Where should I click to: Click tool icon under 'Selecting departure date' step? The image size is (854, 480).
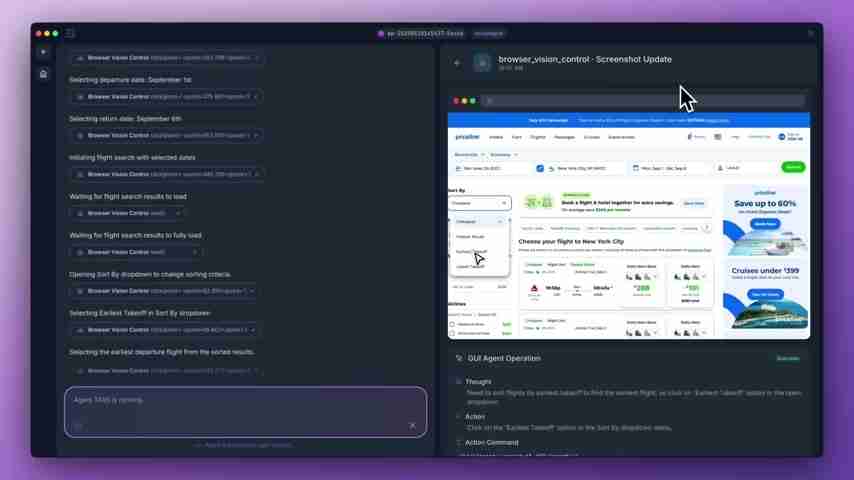80,97
